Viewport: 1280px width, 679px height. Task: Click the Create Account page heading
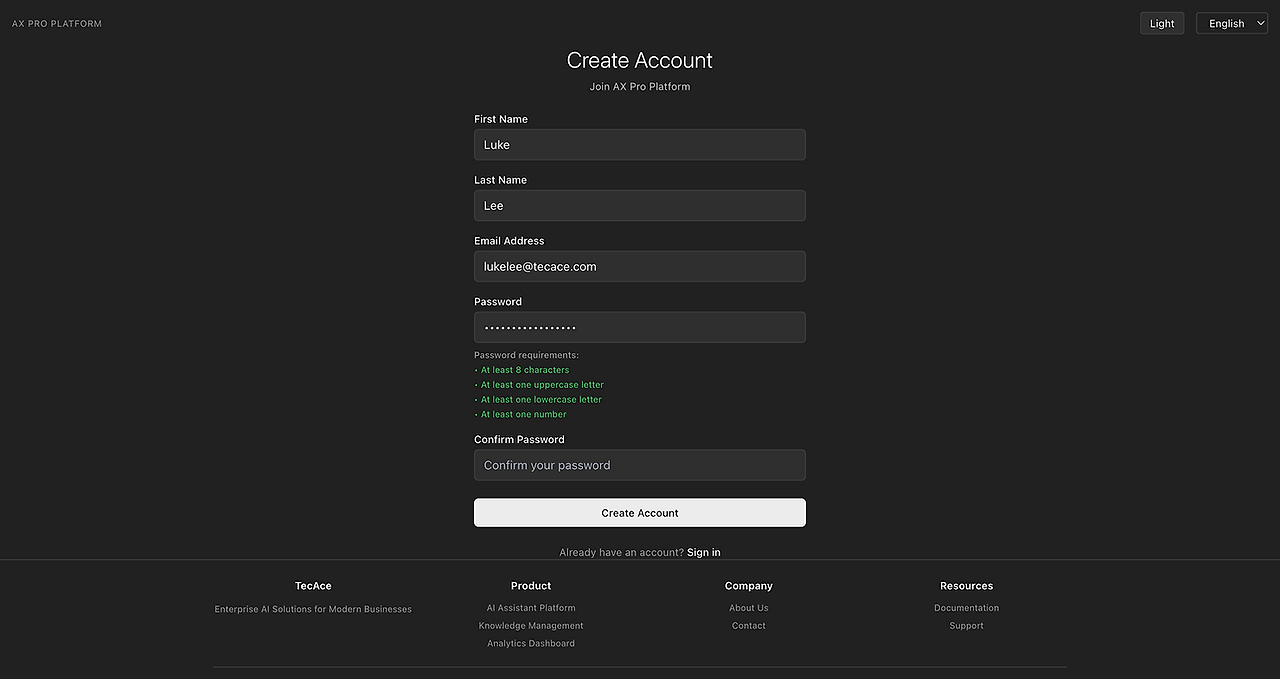coord(640,60)
